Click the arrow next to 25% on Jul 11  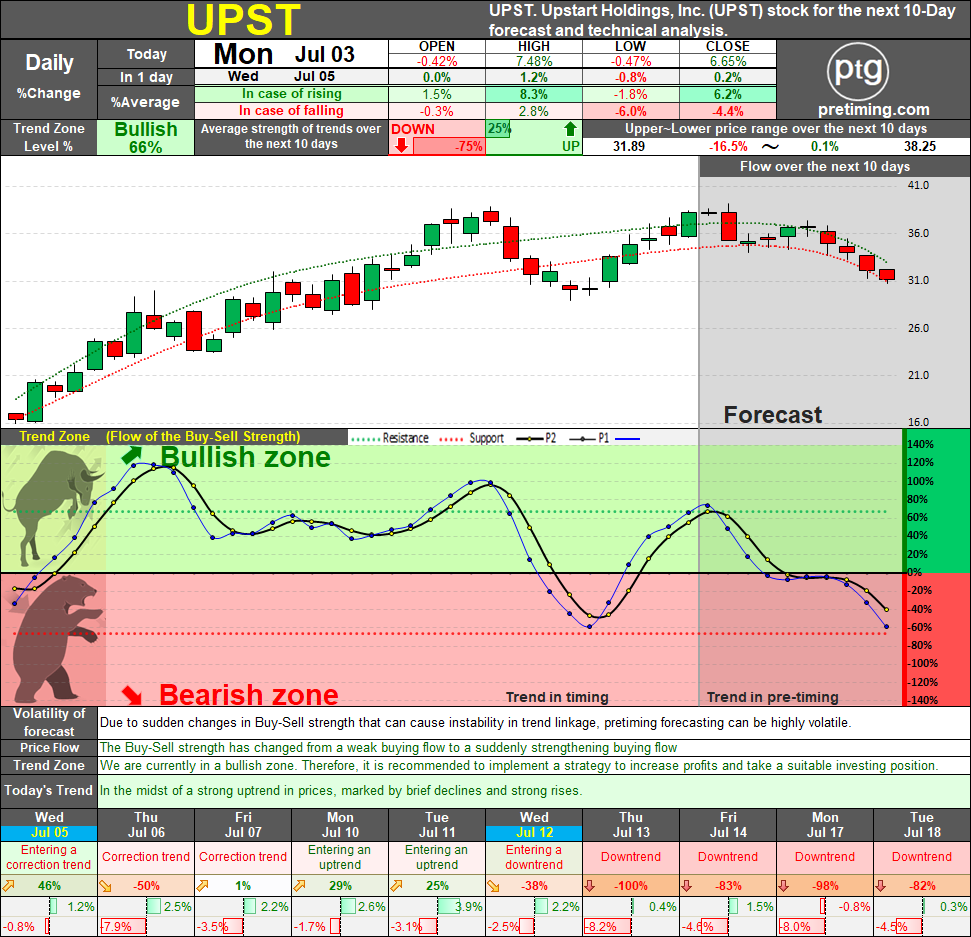[397, 886]
